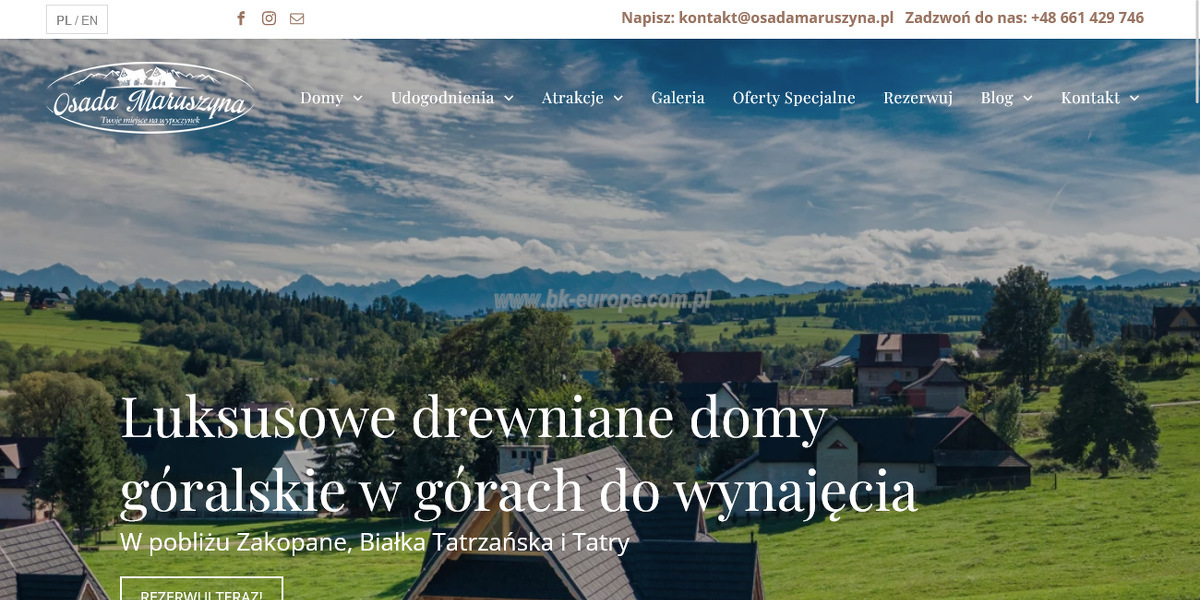Switch the site language with PL / EN

point(77,20)
